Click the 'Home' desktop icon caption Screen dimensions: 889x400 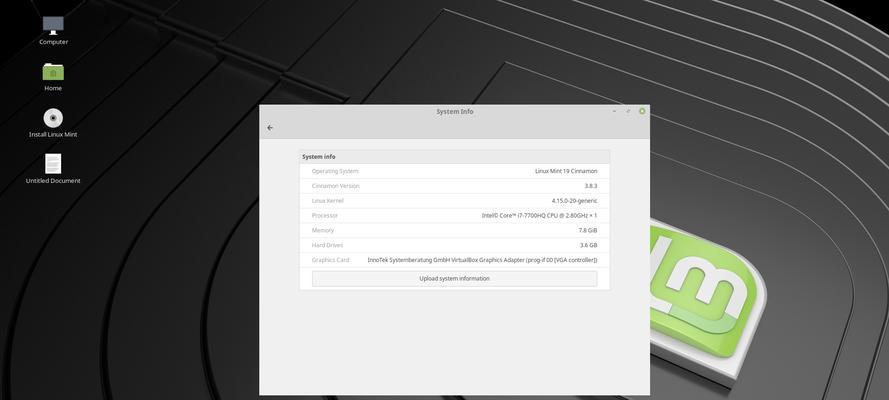coord(53,88)
